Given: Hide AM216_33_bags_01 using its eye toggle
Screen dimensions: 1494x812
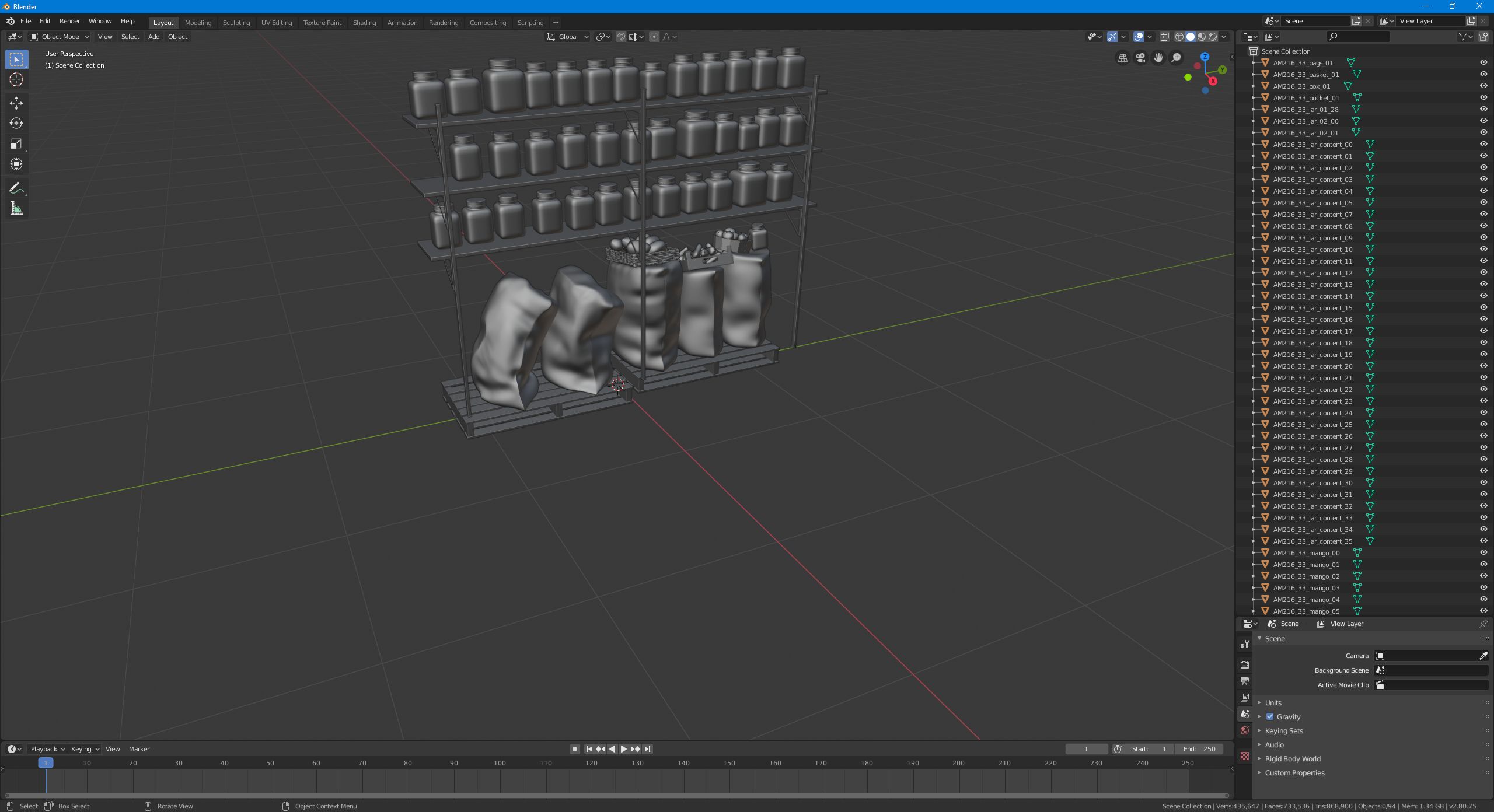Looking at the screenshot, I should 1484,62.
